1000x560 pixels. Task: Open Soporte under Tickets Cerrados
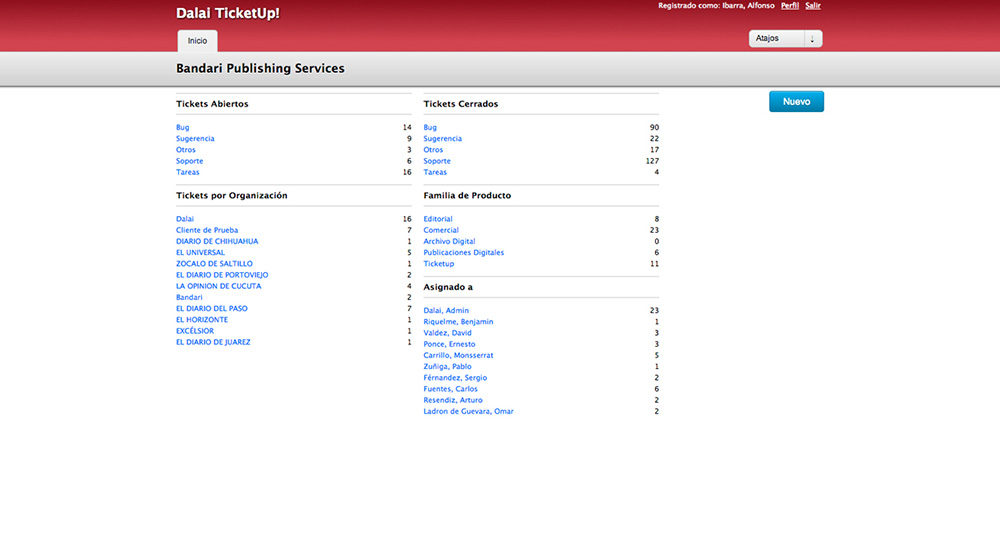[x=437, y=161]
